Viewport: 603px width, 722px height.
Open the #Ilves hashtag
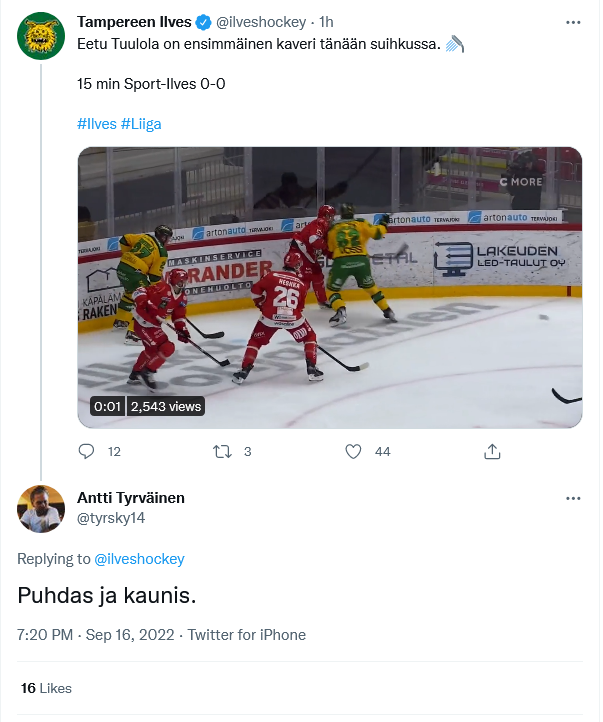coord(96,124)
